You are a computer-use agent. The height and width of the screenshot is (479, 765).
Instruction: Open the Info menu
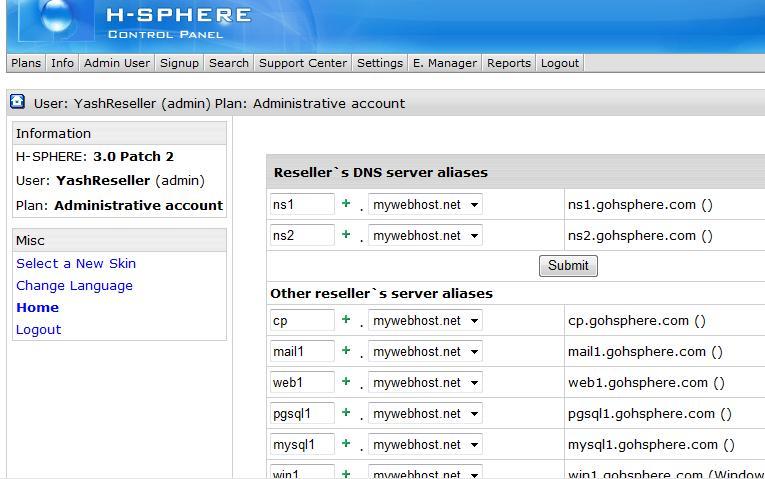62,63
